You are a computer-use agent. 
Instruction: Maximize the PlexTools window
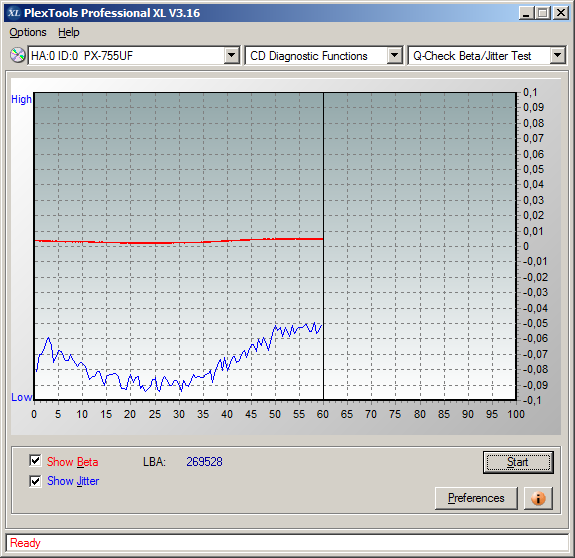(x=543, y=13)
